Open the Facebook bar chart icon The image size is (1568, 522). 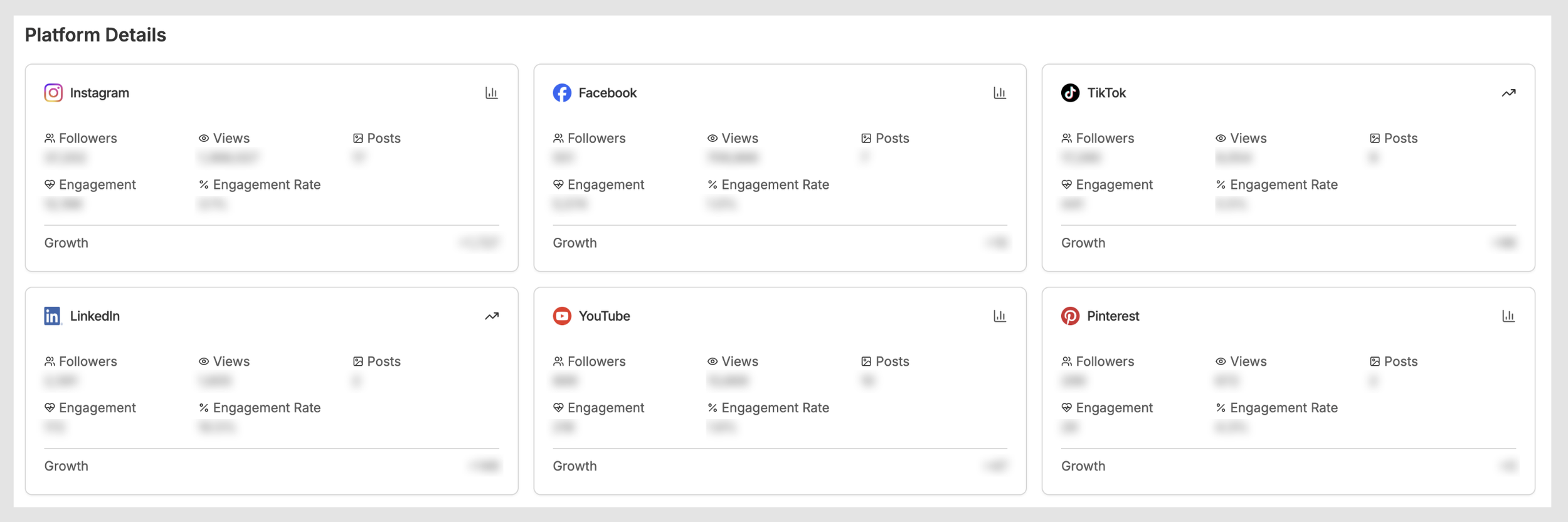pyautogui.click(x=1000, y=93)
